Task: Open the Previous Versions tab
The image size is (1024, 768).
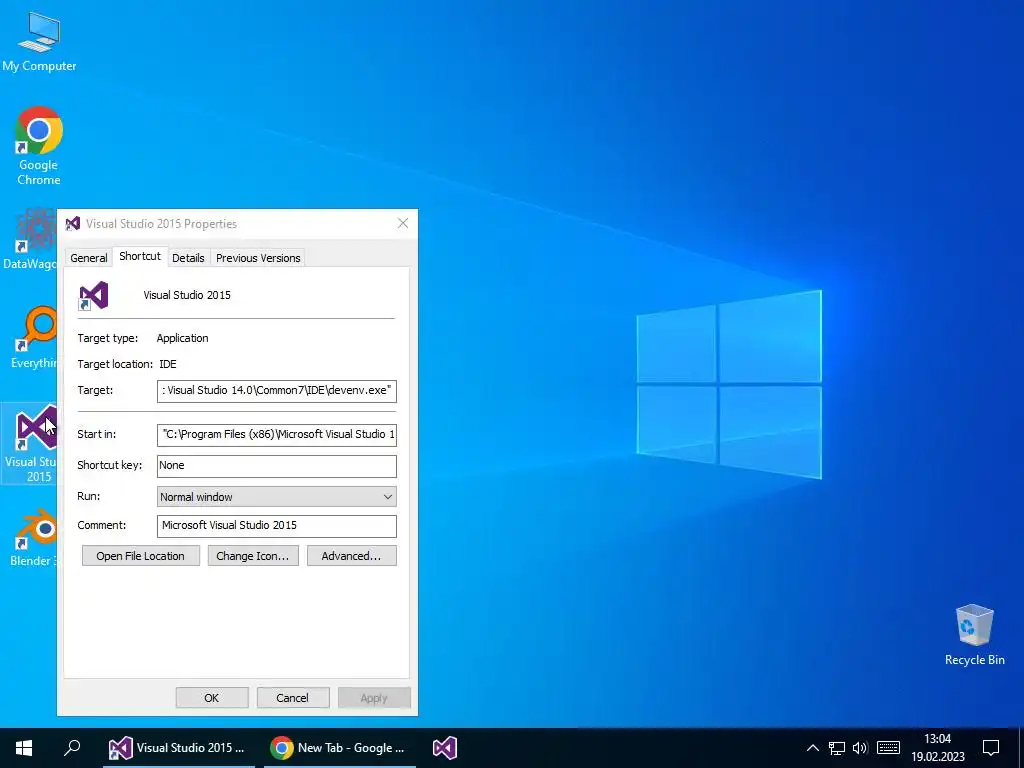Action: pos(258,258)
